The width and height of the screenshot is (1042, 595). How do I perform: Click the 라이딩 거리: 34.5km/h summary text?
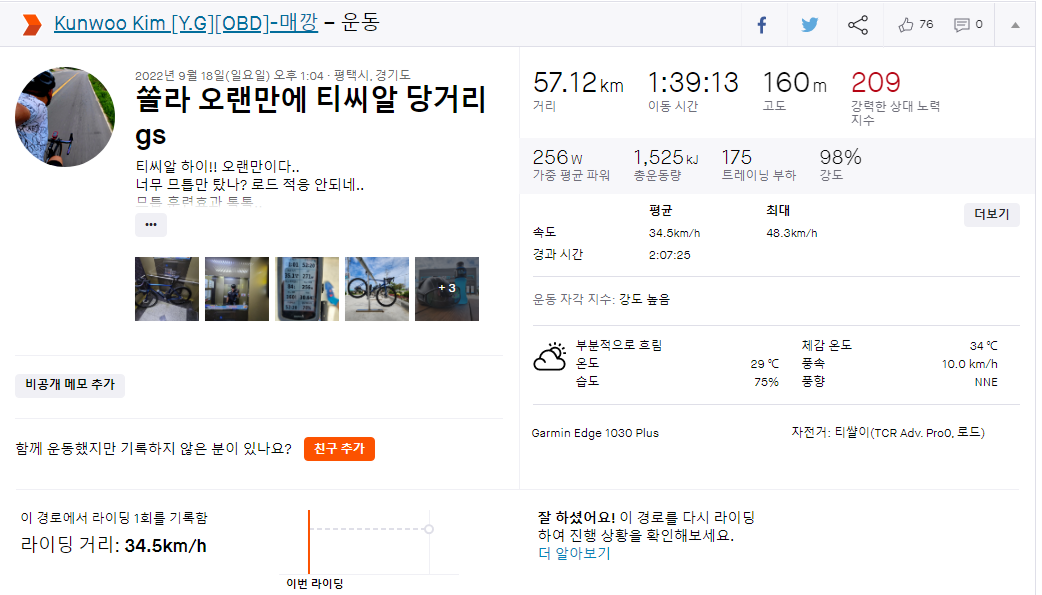tap(114, 546)
